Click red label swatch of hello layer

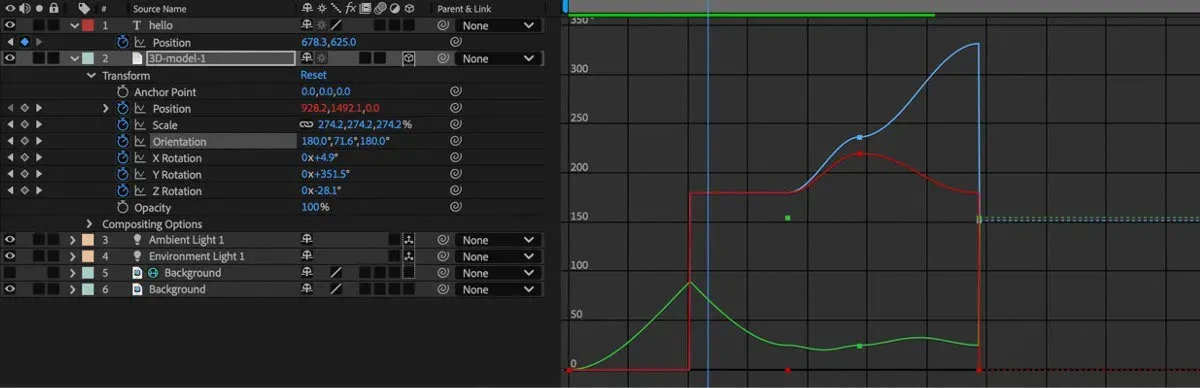click(88, 25)
